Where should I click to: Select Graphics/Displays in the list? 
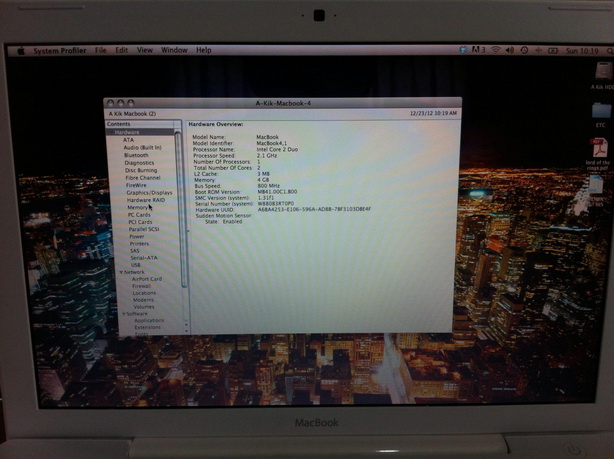tap(149, 193)
